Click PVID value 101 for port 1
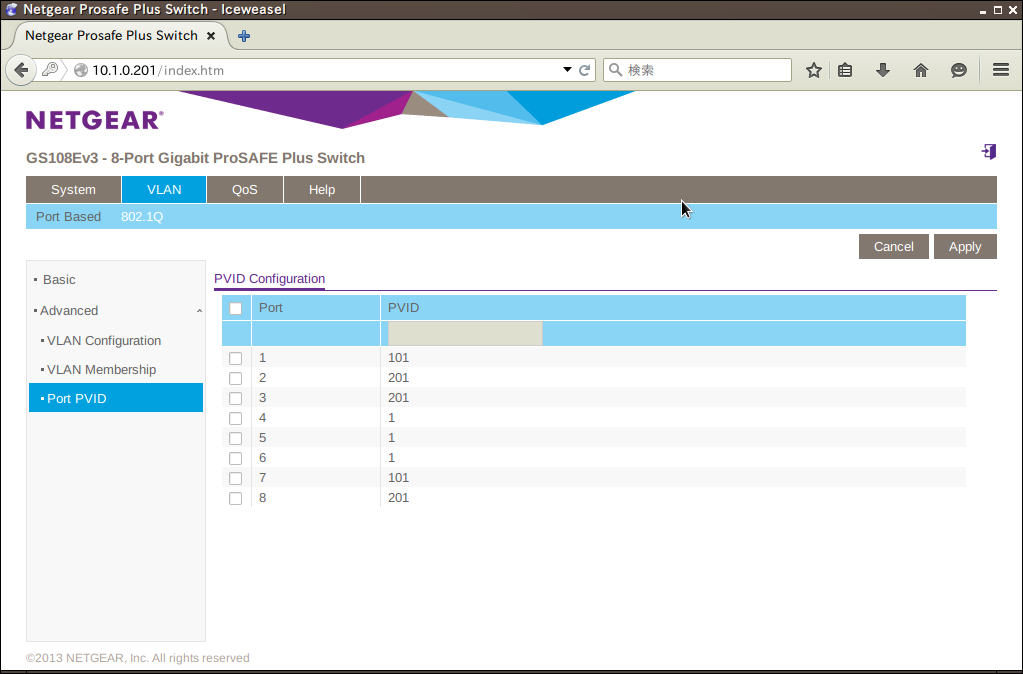Image resolution: width=1023 pixels, height=674 pixels. point(398,358)
